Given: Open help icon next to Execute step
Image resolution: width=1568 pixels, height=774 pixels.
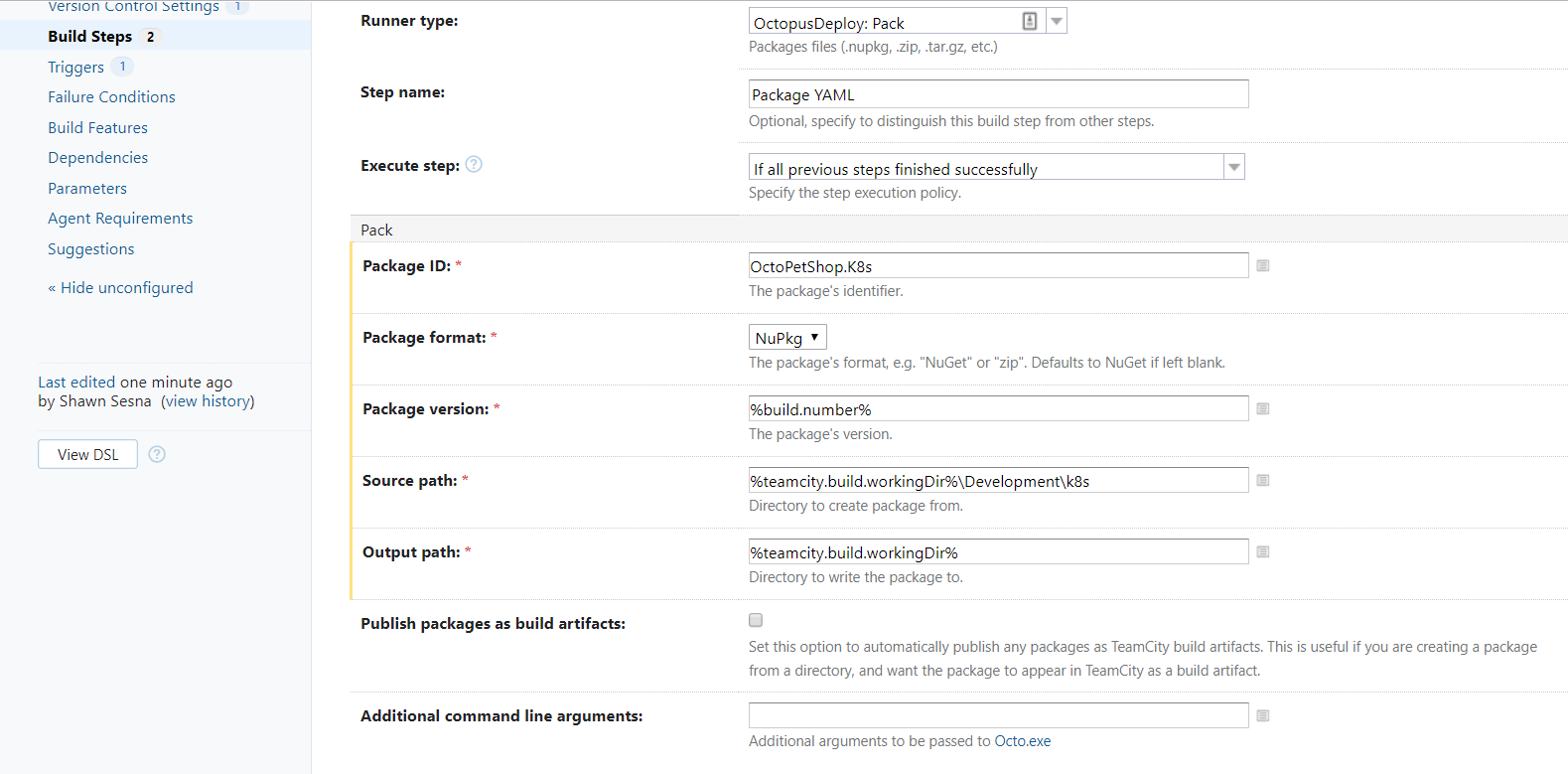Looking at the screenshot, I should click(474, 165).
